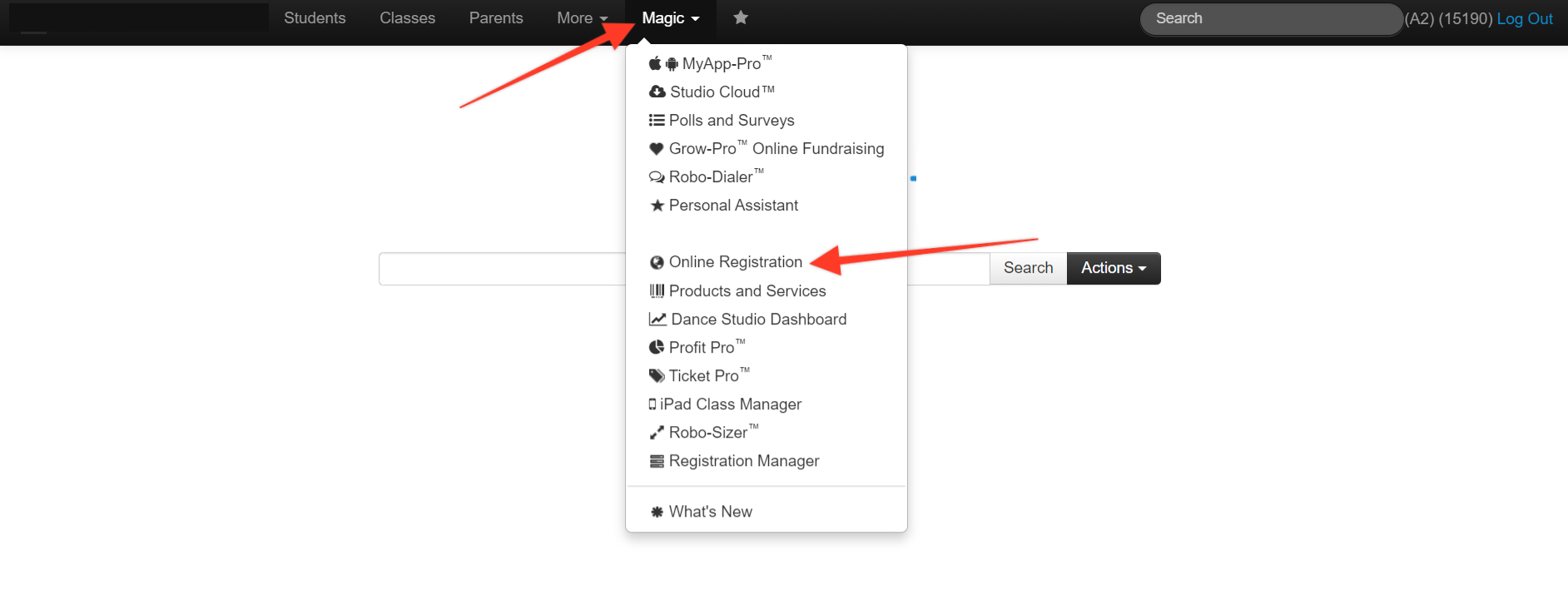Click the star icon beside Personal Assistant

click(657, 205)
